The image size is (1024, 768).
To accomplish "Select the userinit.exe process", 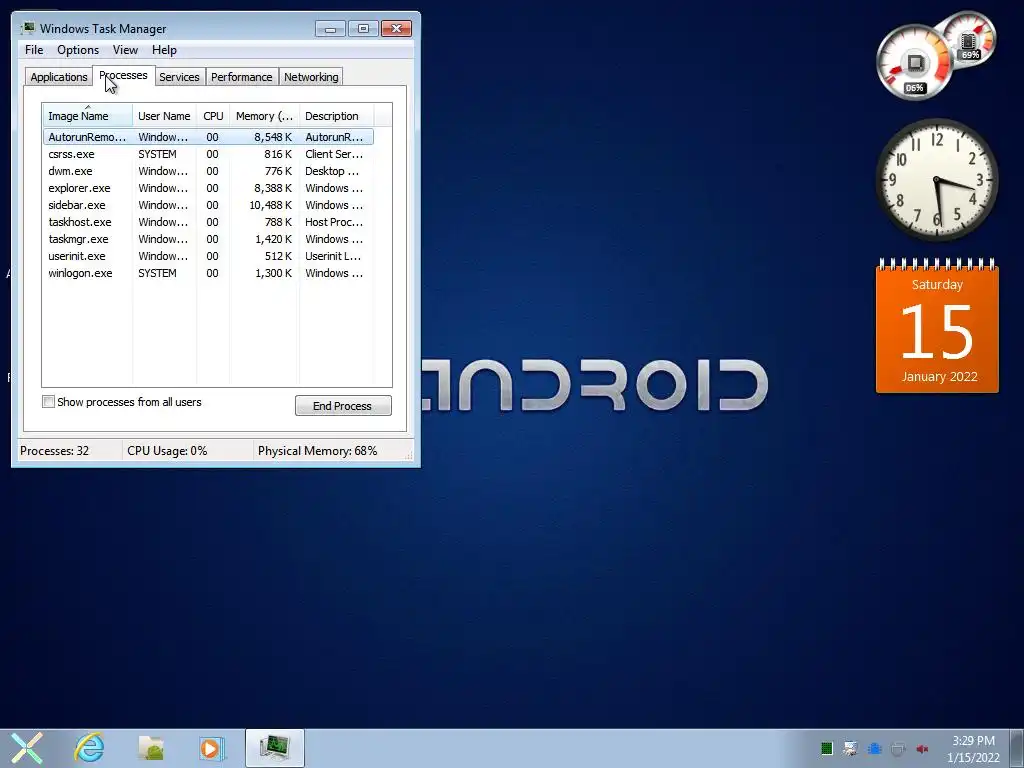I will [208, 256].
